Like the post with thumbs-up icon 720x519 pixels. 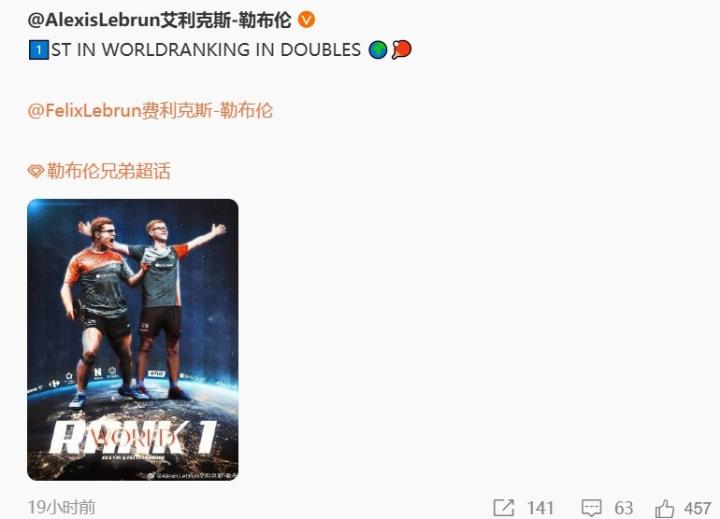click(664, 508)
